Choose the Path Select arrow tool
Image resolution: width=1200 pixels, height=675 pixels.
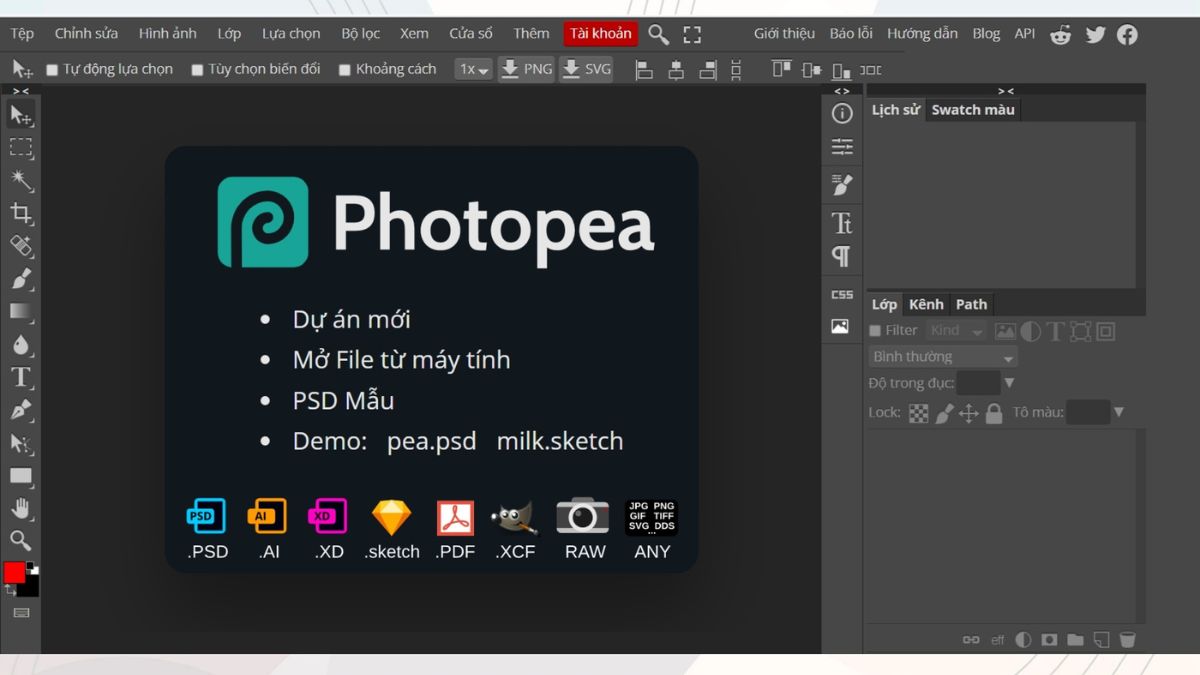pyautogui.click(x=21, y=443)
